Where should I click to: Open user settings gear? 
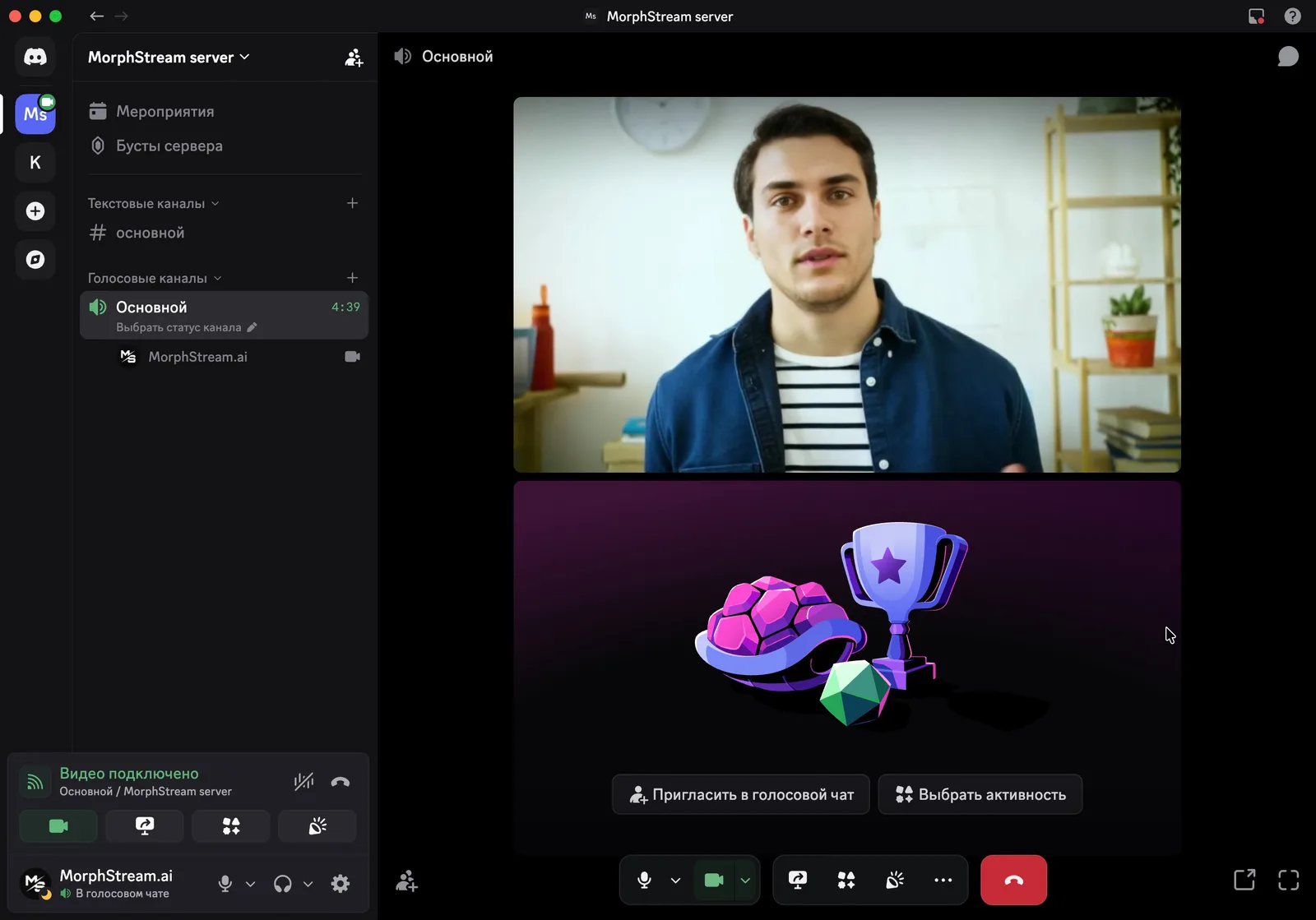click(341, 884)
